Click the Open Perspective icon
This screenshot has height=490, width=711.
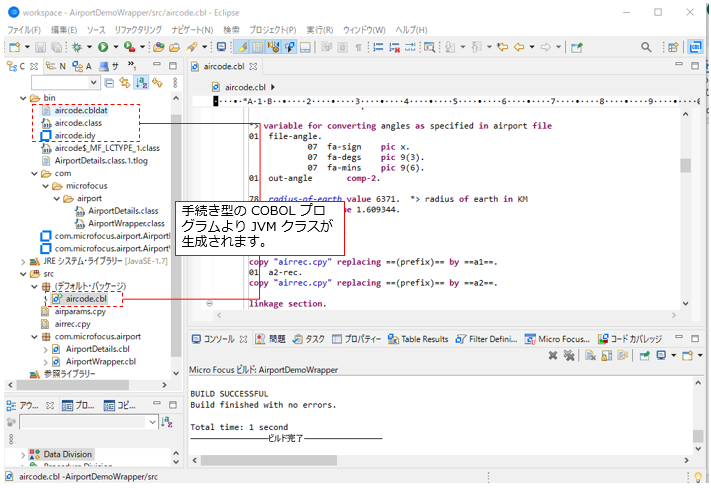673,47
